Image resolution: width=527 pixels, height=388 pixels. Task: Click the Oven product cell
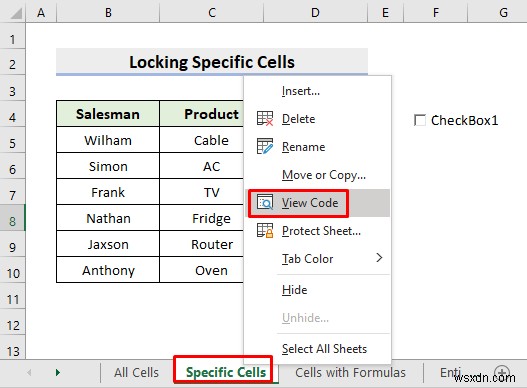click(x=202, y=270)
